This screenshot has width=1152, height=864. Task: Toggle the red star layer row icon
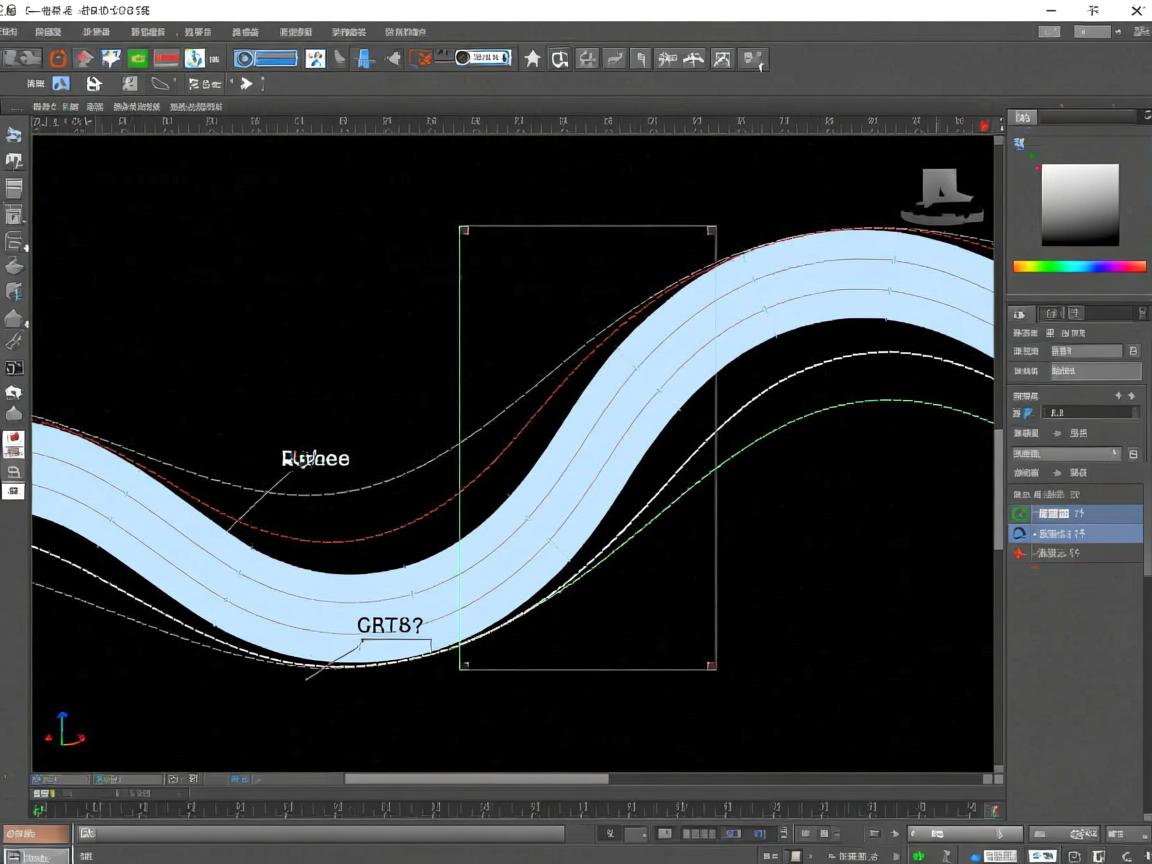point(1020,553)
